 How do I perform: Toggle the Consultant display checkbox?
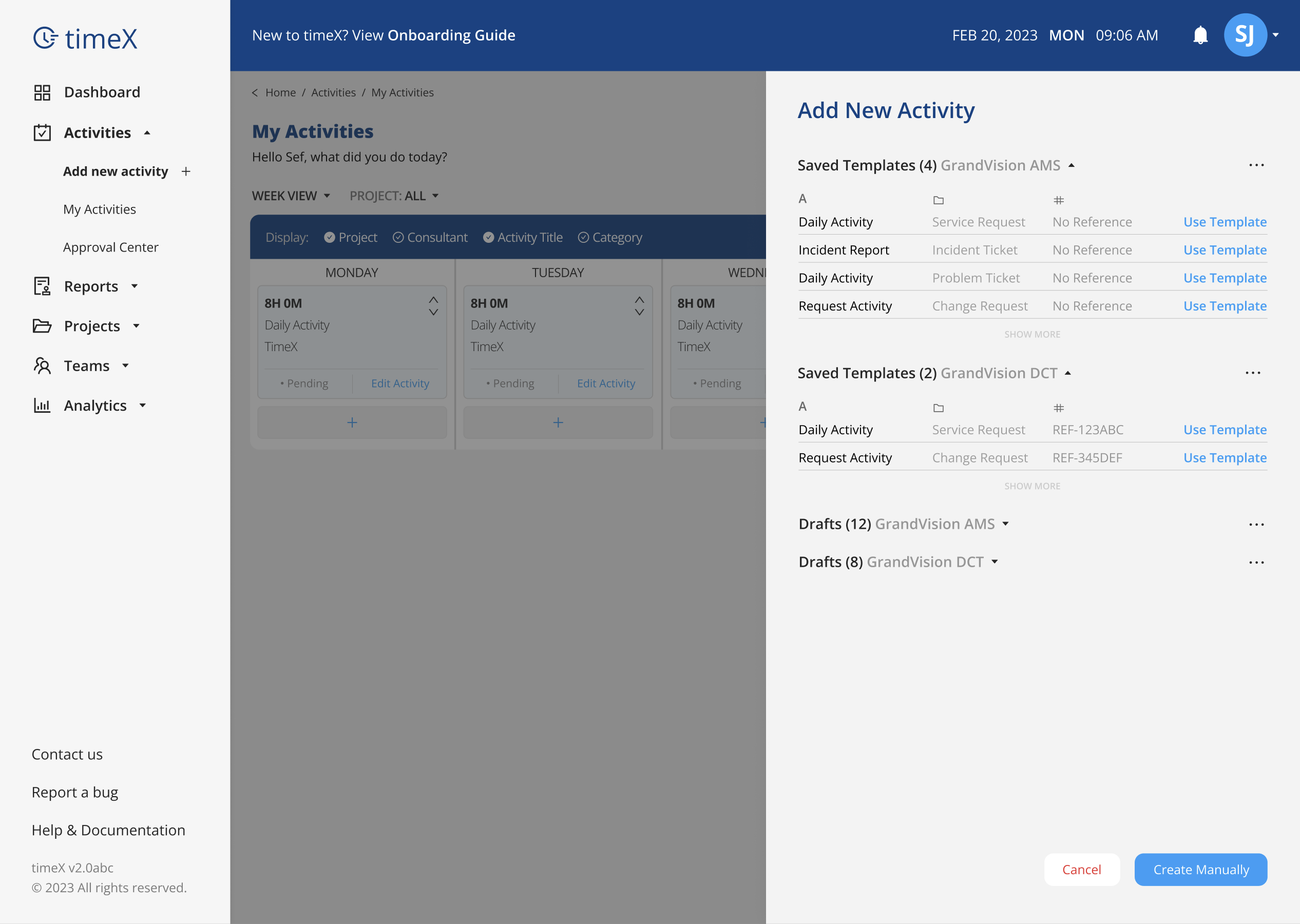(398, 237)
